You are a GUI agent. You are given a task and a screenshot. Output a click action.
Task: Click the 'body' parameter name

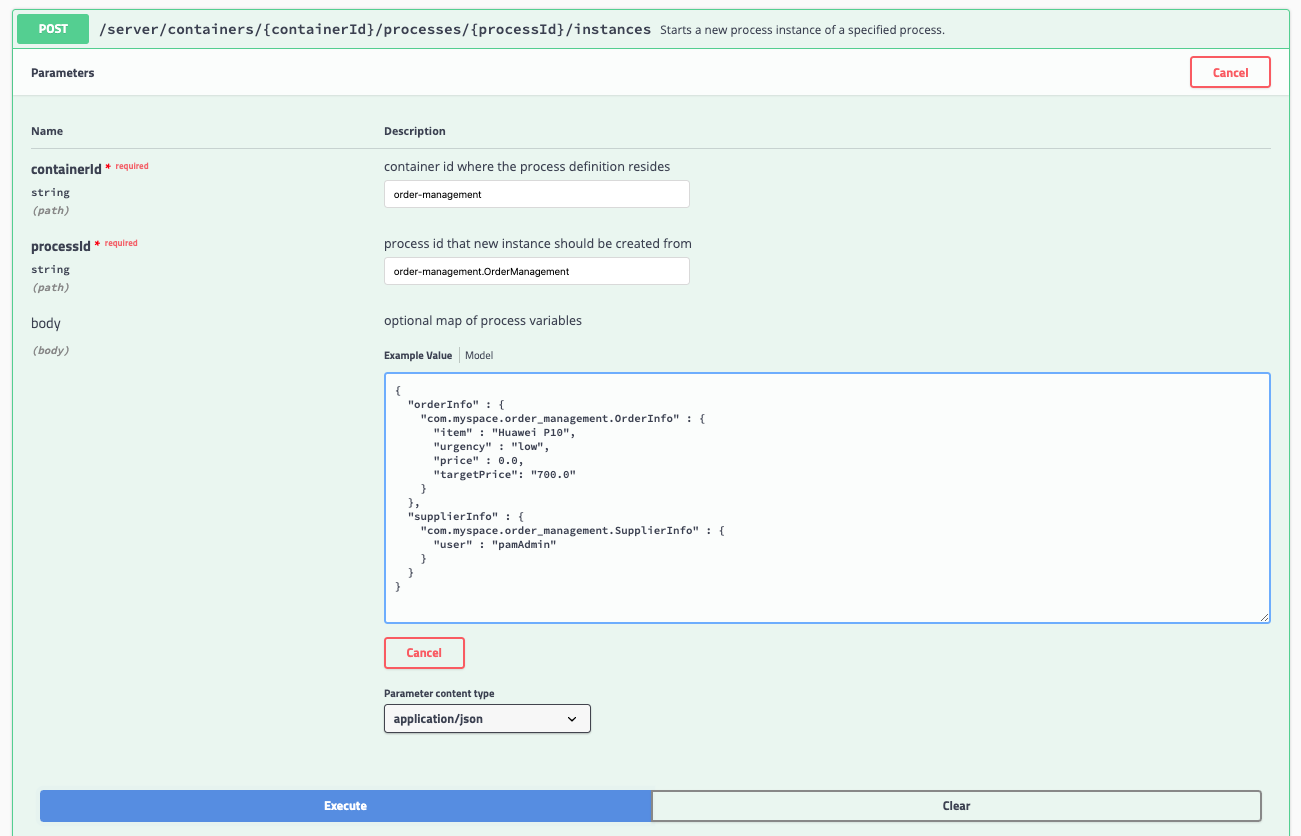[x=46, y=323]
